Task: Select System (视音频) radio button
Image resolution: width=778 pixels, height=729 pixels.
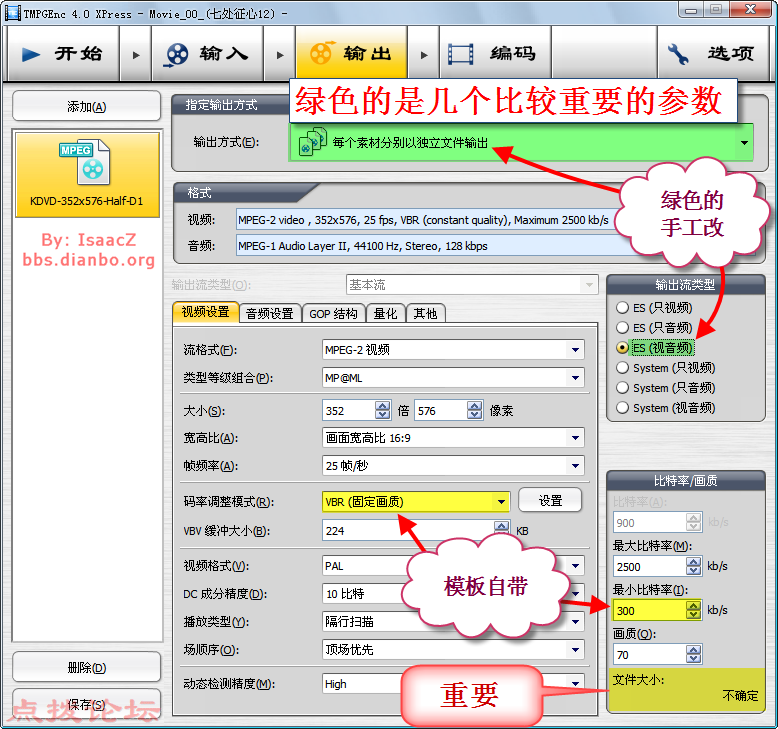Action: click(x=622, y=408)
